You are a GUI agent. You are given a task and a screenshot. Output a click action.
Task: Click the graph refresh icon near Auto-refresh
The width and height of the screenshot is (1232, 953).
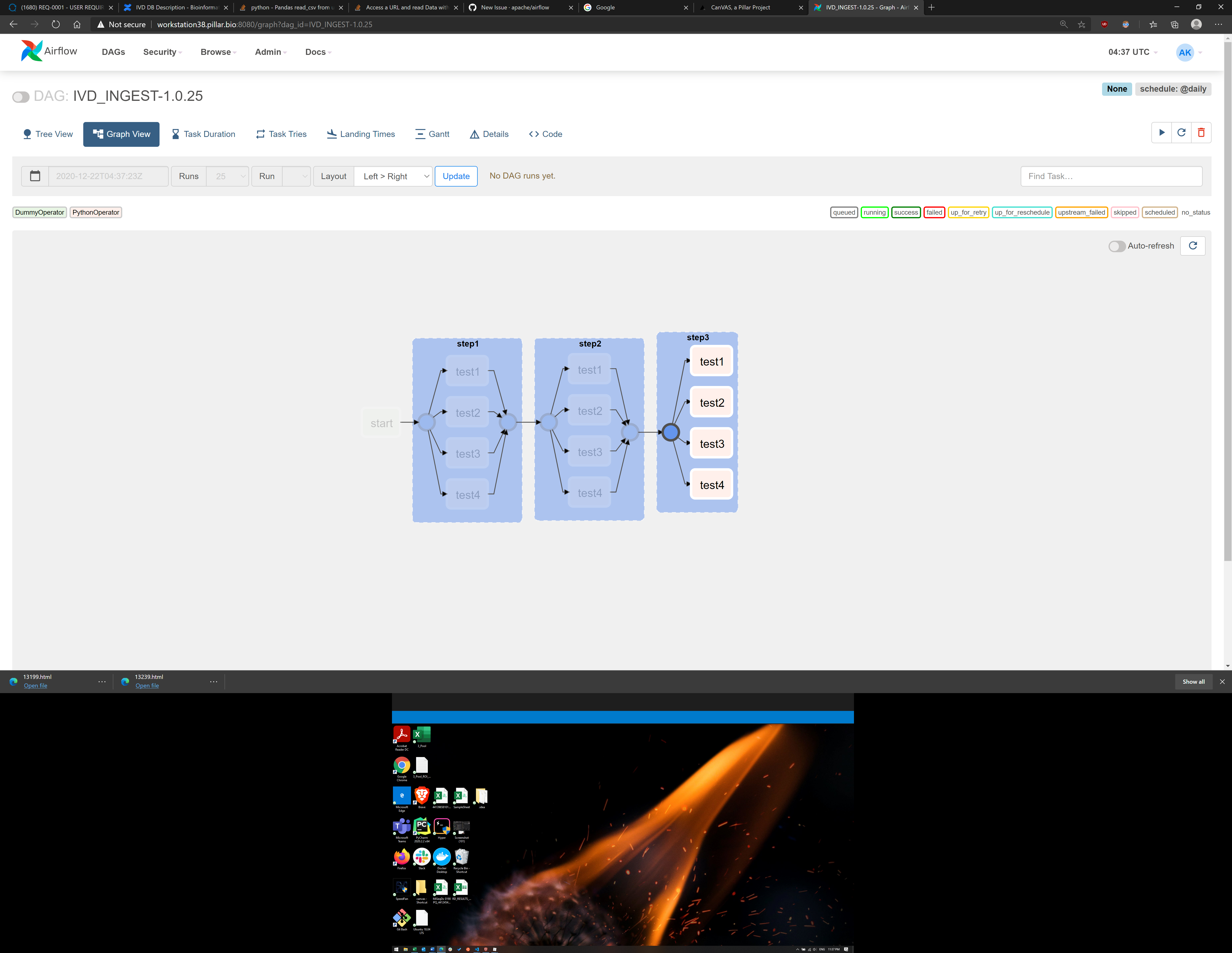(x=1193, y=245)
